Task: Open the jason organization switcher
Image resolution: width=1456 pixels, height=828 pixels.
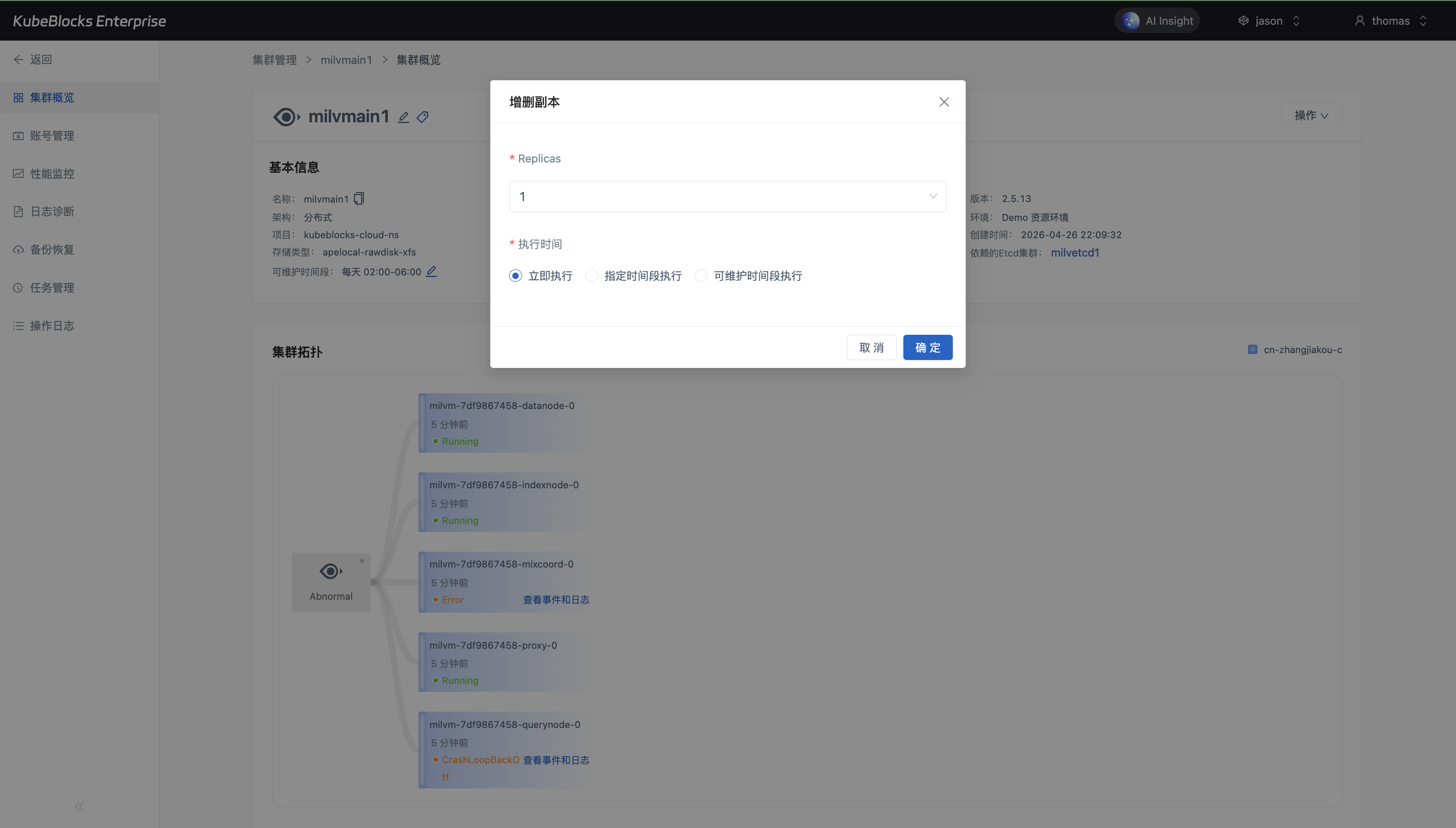Action: [1269, 21]
